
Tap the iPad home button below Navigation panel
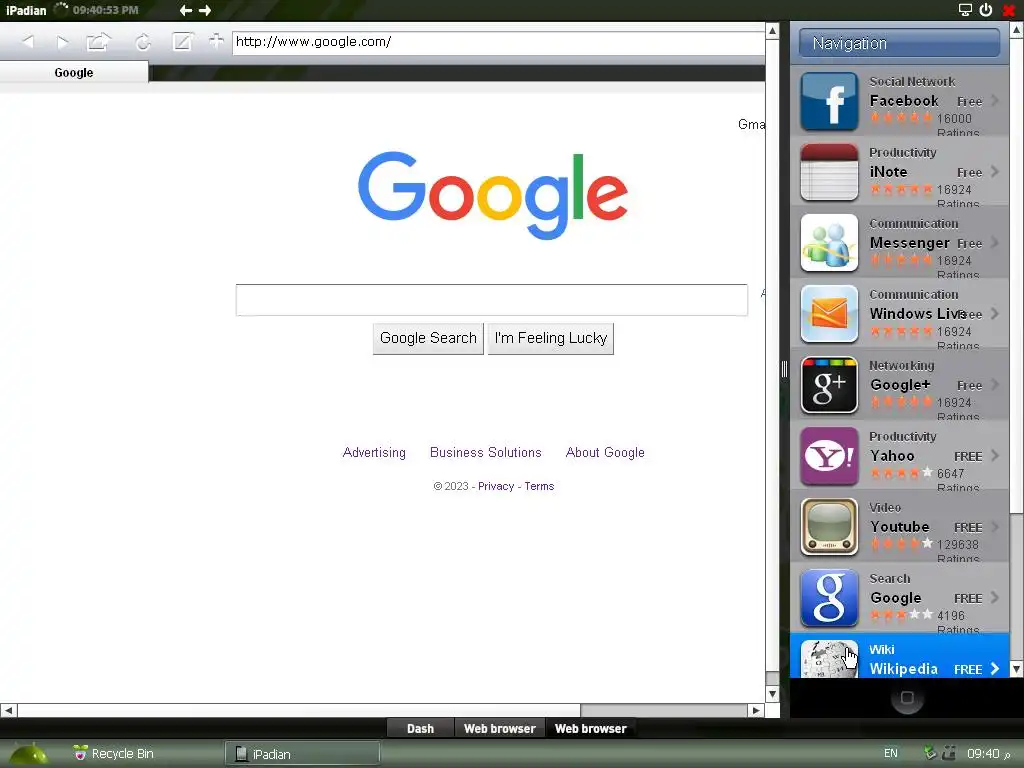(907, 698)
